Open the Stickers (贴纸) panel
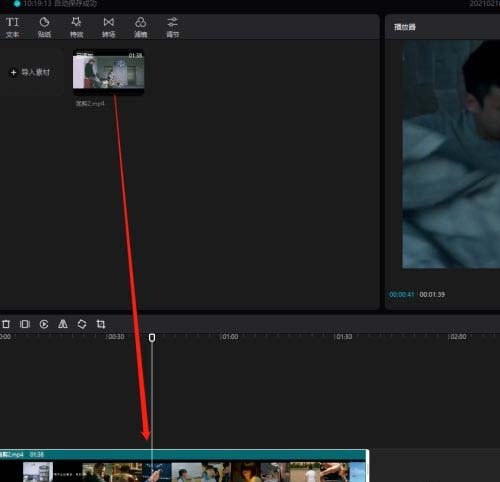500x482 pixels. point(44,27)
